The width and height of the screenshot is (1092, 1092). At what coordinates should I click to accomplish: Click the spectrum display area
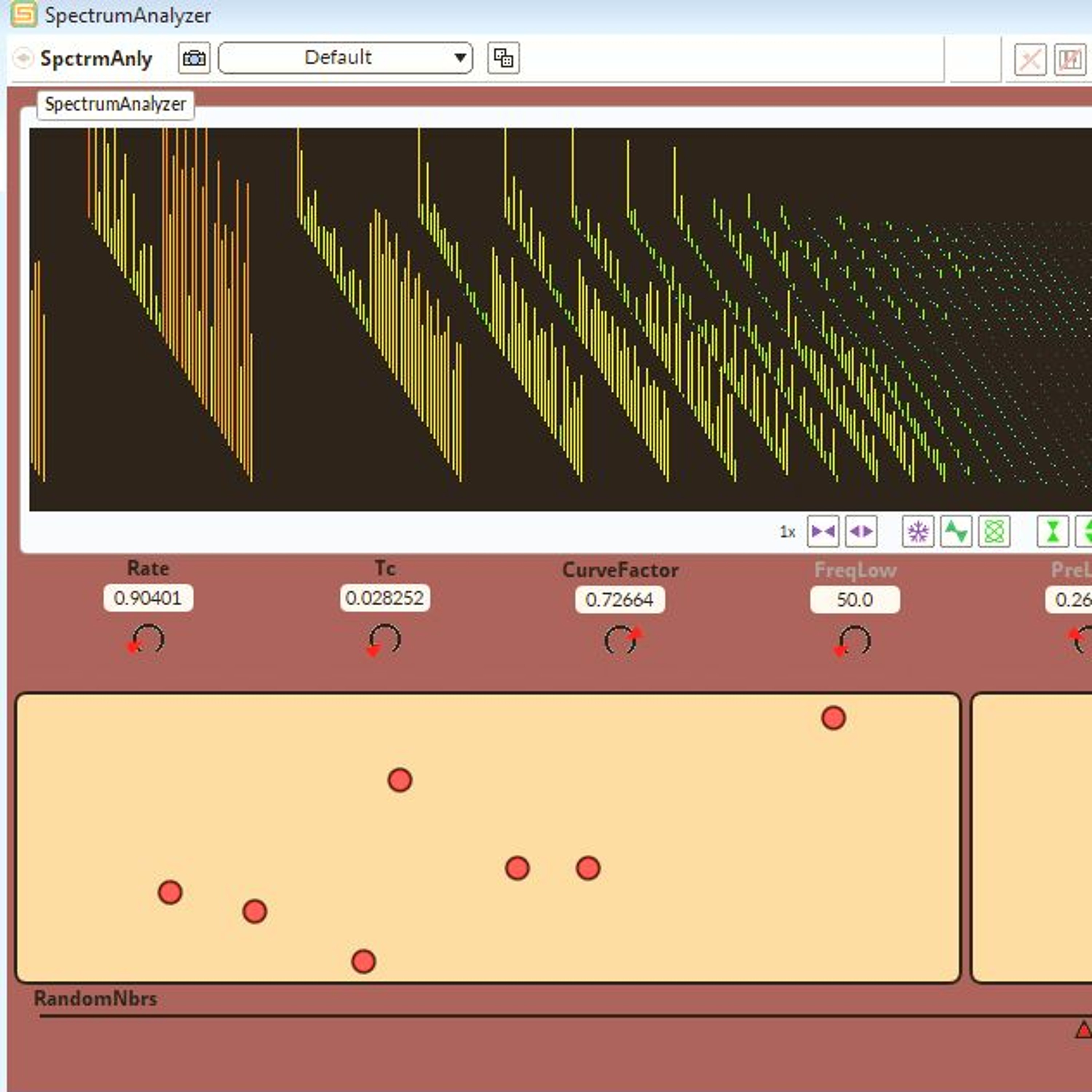click(561, 319)
